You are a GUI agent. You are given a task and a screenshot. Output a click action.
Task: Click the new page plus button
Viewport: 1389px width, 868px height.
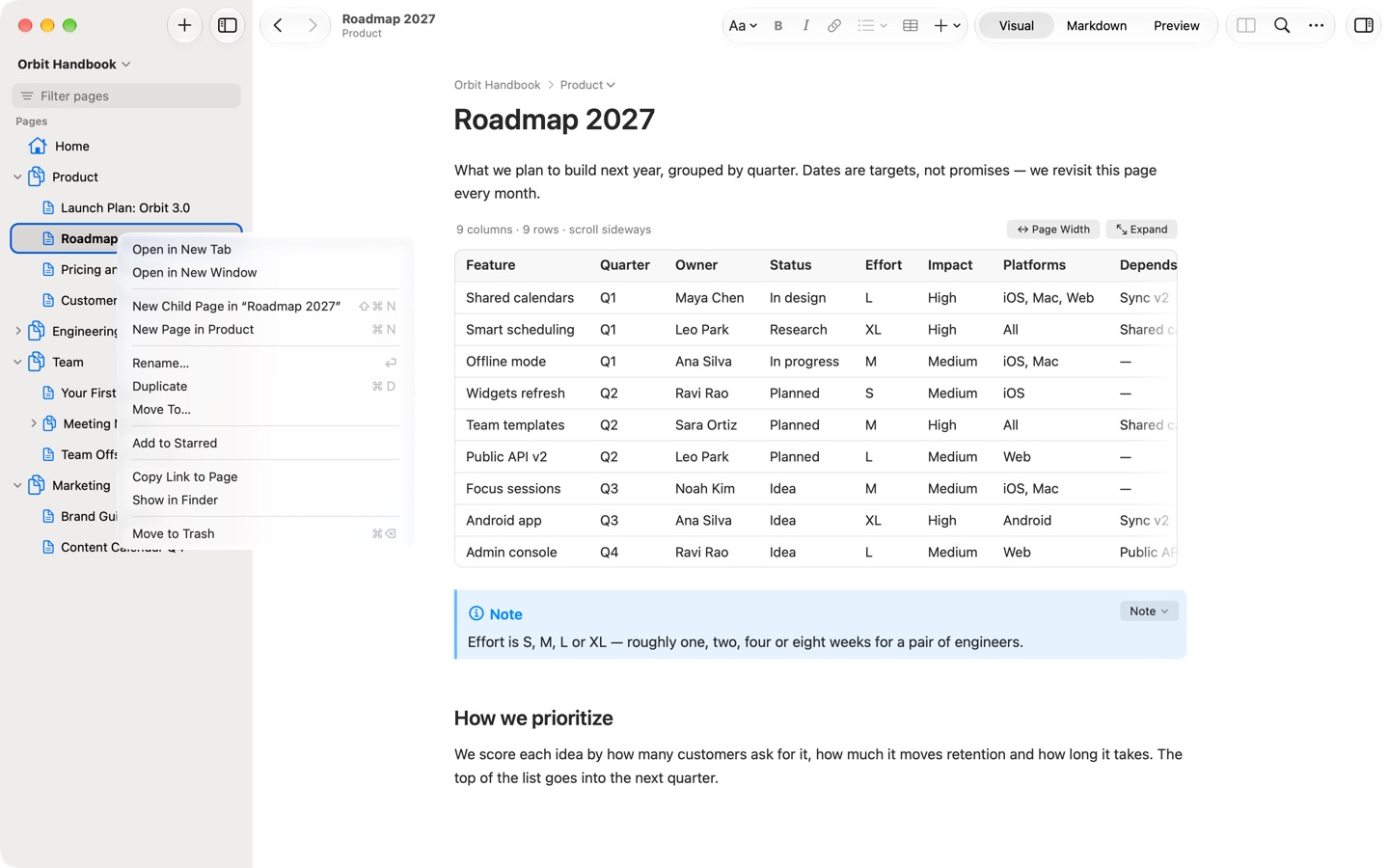(184, 25)
